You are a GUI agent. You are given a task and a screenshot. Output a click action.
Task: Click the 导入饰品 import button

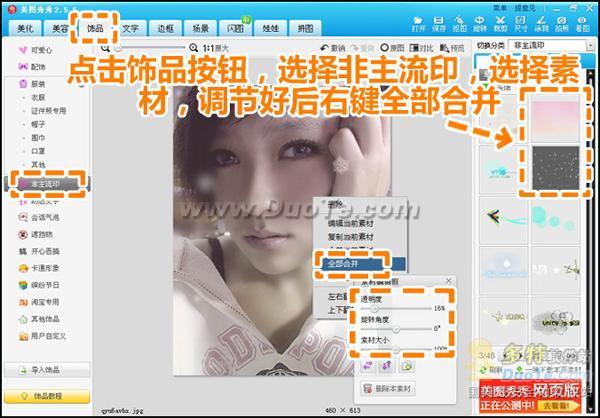(47, 370)
